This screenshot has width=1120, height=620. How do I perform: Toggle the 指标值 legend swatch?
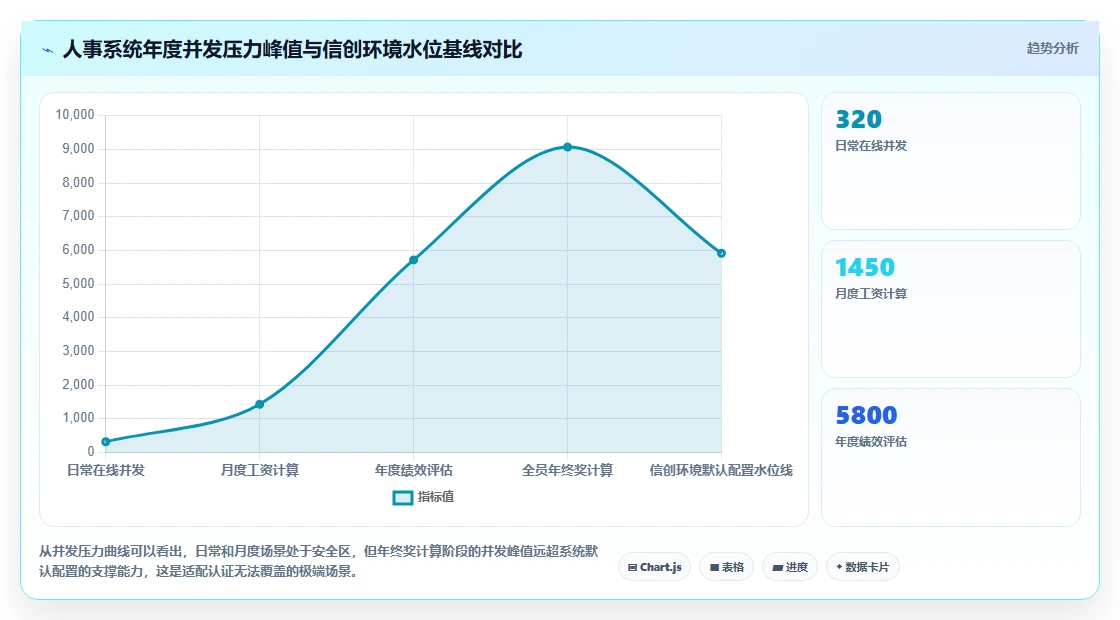pos(403,498)
